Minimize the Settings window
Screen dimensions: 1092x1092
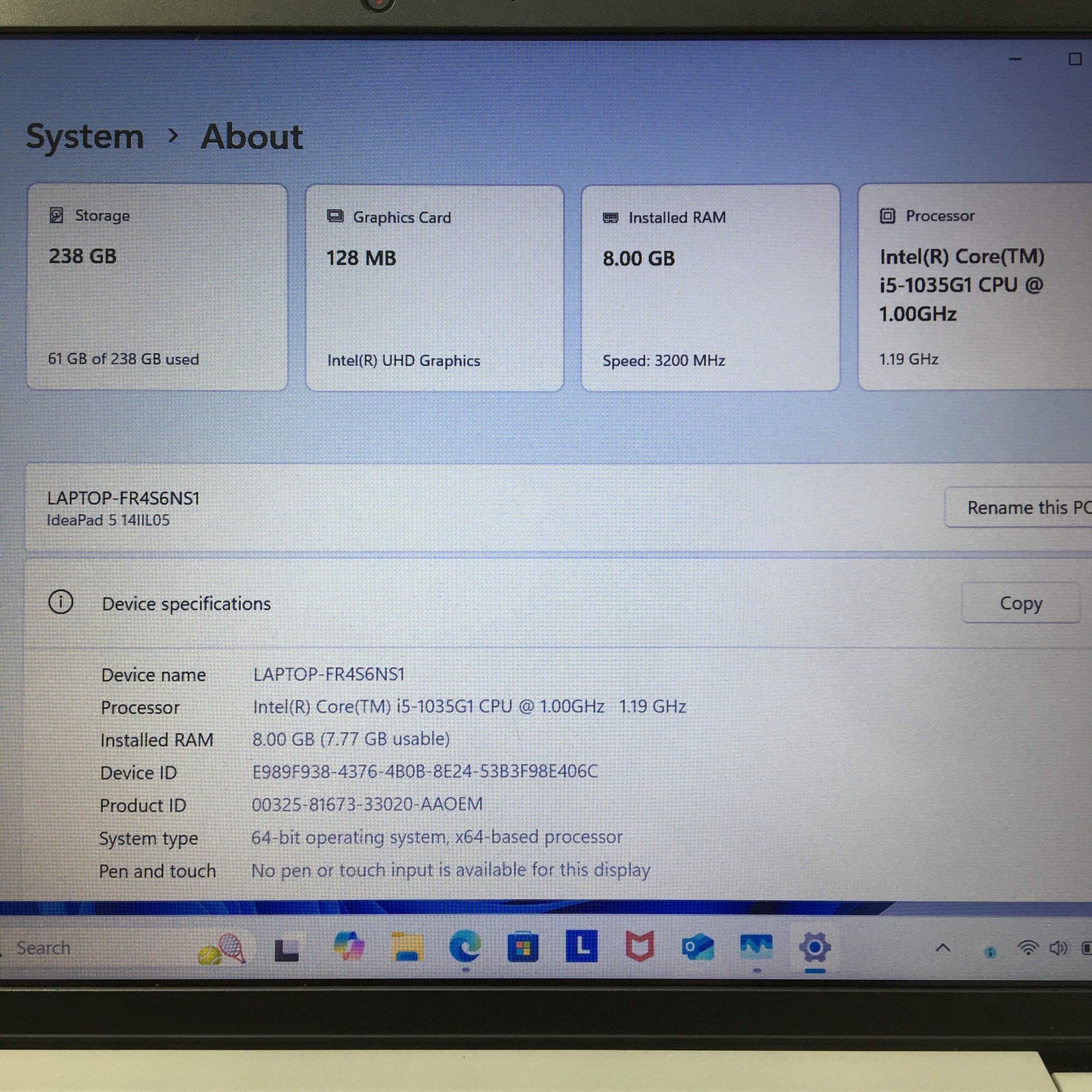coord(1015,59)
